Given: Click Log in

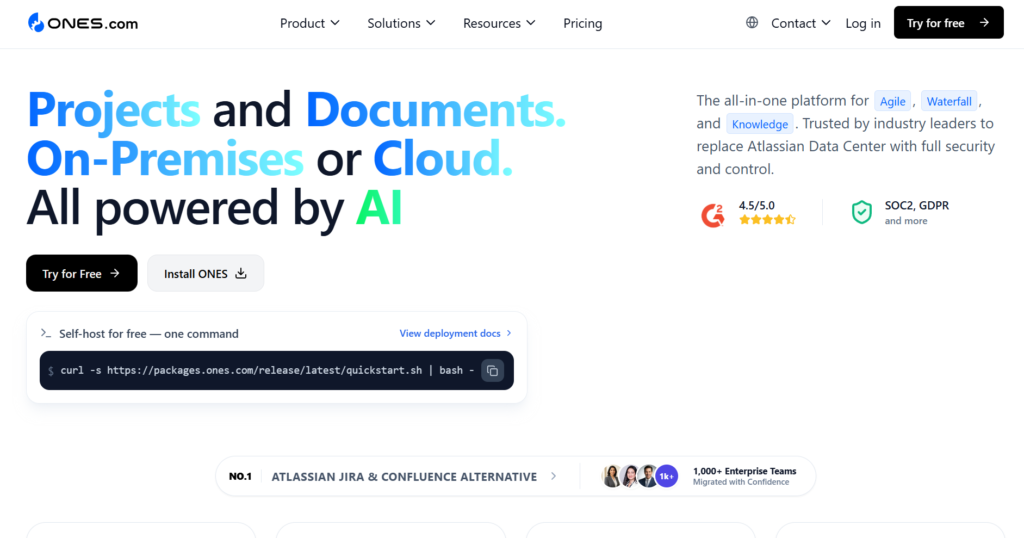Looking at the screenshot, I should (x=863, y=23).
